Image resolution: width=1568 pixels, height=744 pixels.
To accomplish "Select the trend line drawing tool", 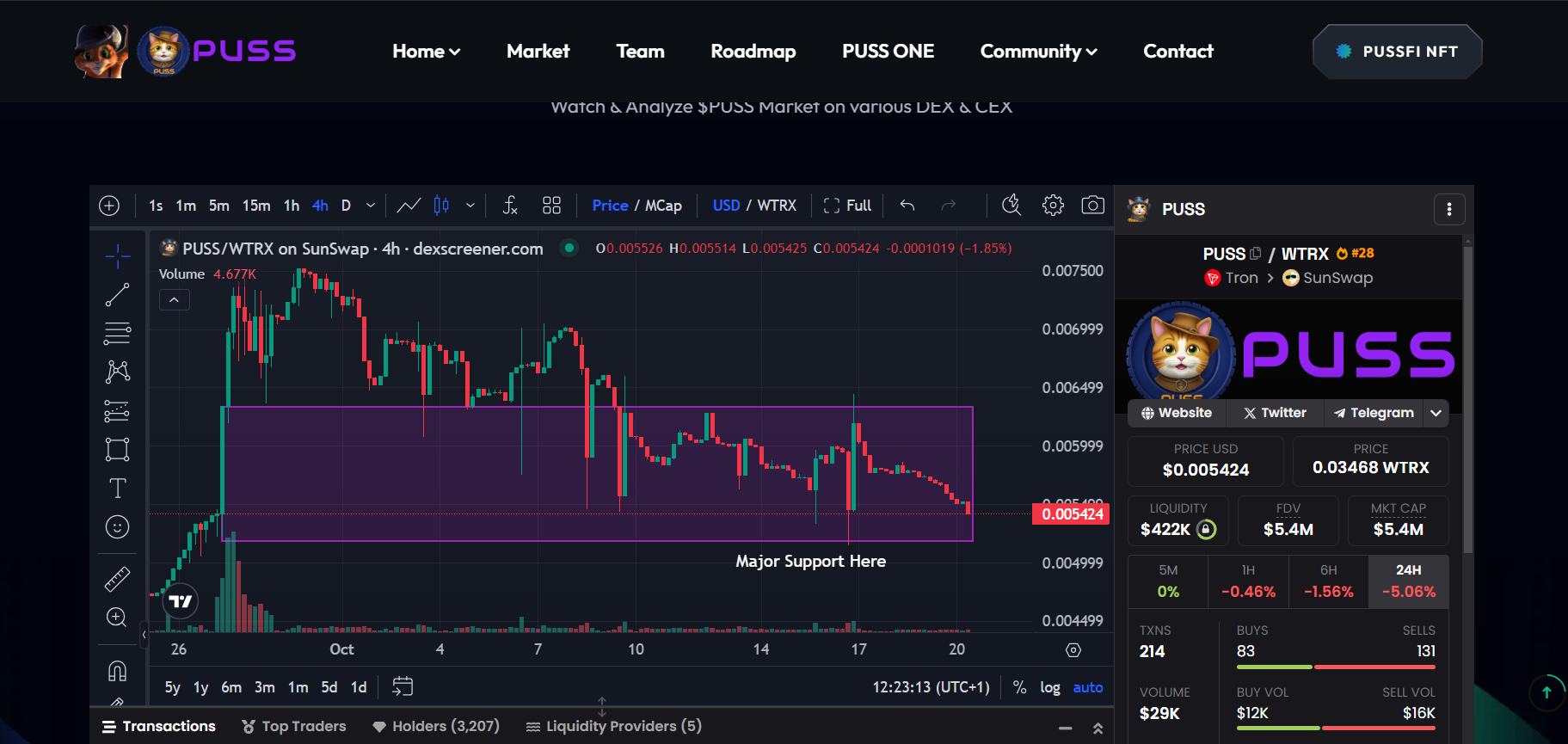I will pyautogui.click(x=118, y=294).
